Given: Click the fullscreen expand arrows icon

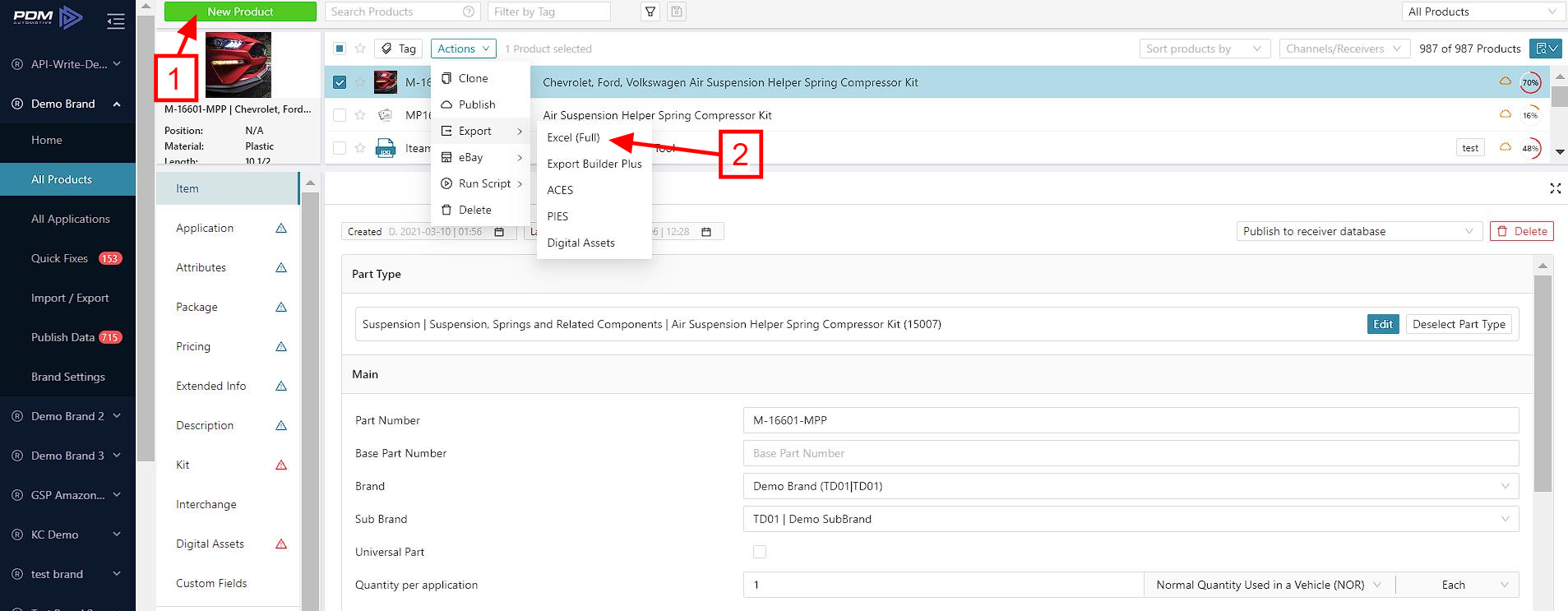Looking at the screenshot, I should [1555, 188].
